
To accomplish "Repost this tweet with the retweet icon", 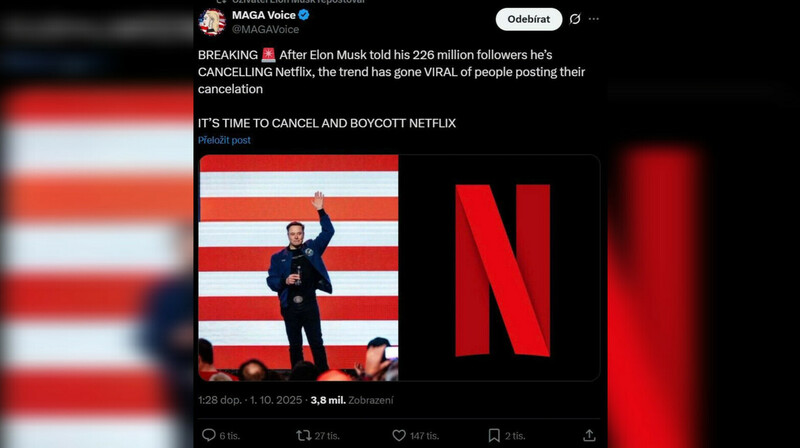I will (304, 435).
